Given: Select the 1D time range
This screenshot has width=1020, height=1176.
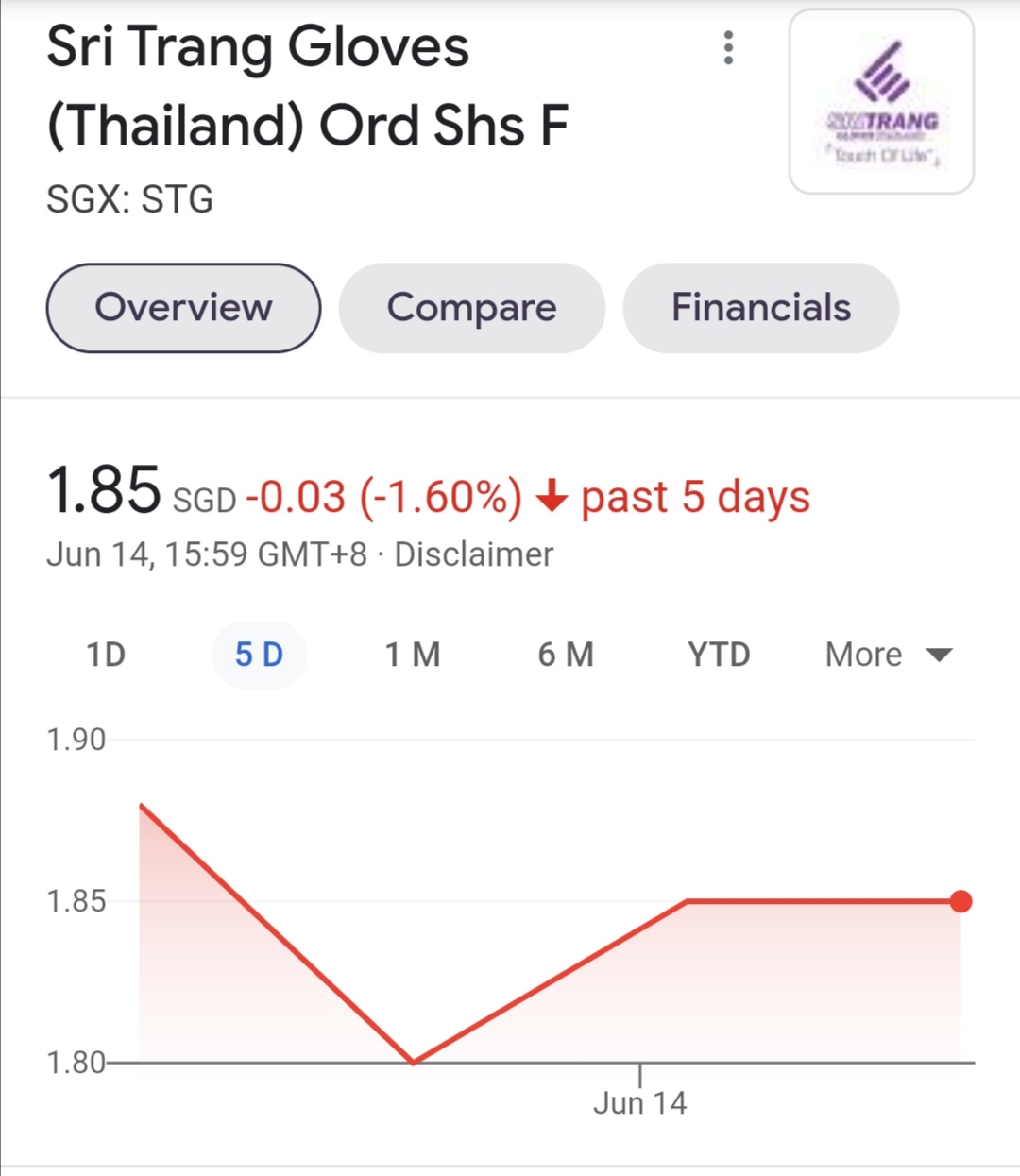Looking at the screenshot, I should point(106,655).
